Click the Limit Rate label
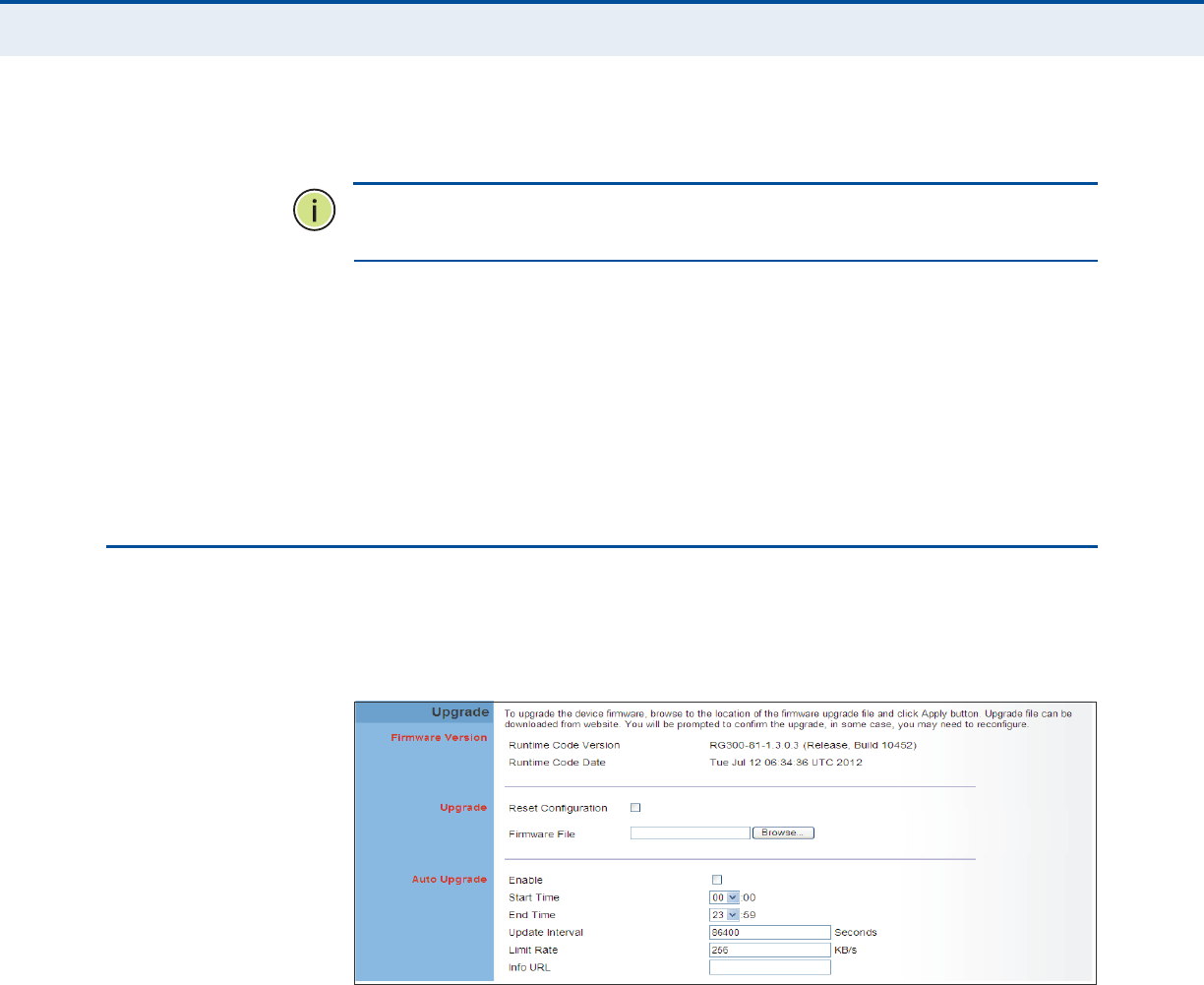The image size is (1204, 985). pos(533,951)
